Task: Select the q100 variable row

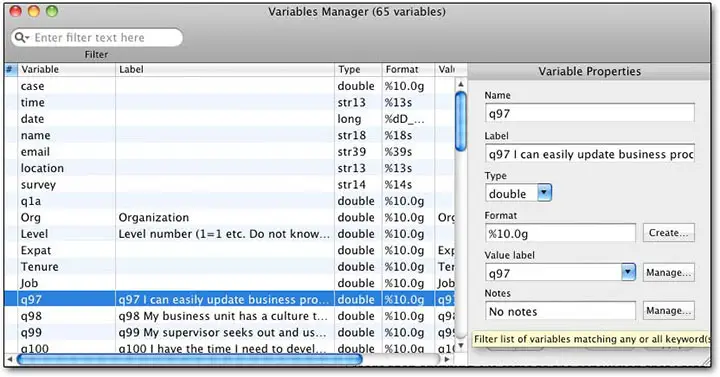Action: [229, 348]
